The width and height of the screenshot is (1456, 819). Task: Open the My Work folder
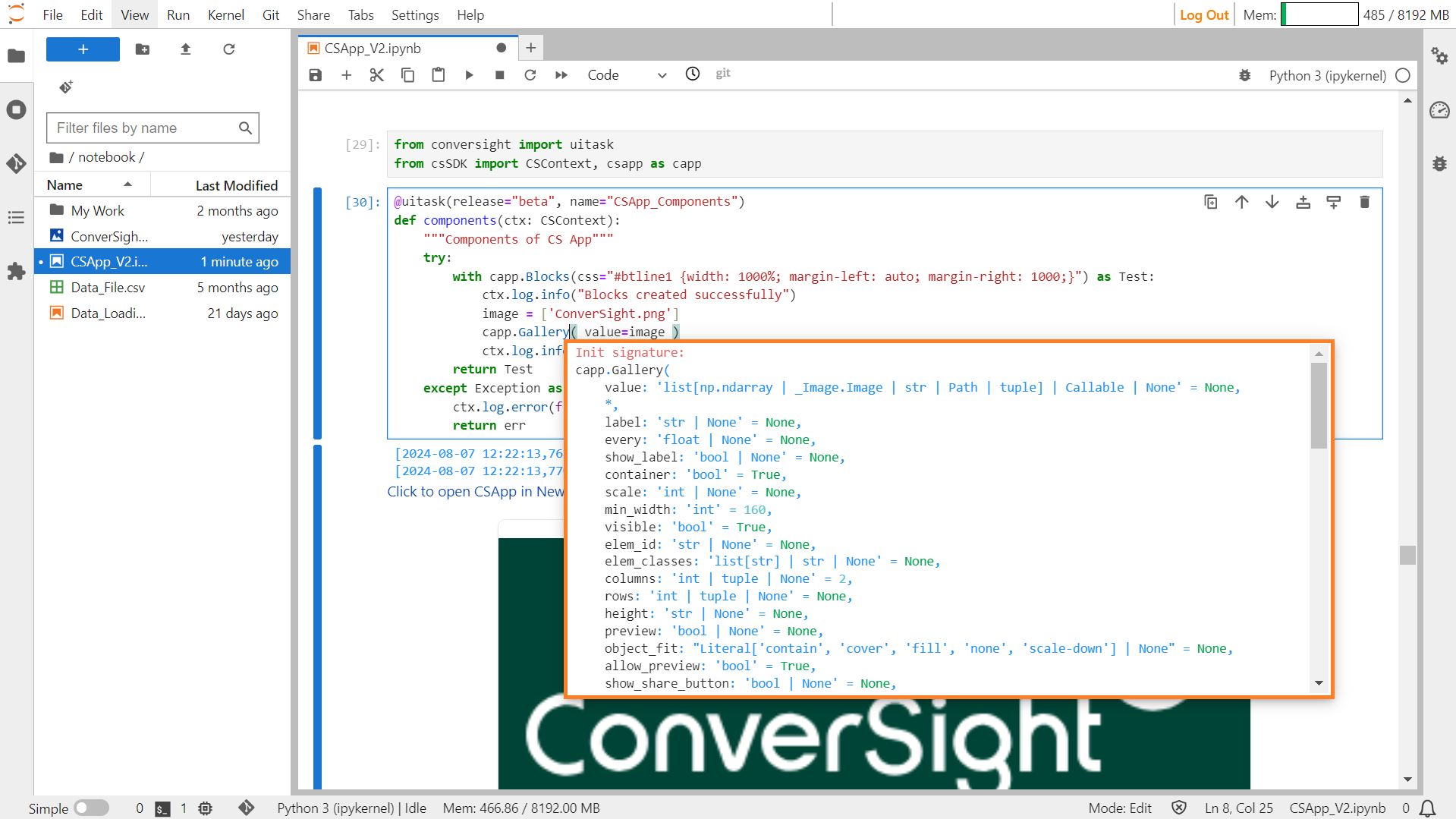[x=163, y=210]
